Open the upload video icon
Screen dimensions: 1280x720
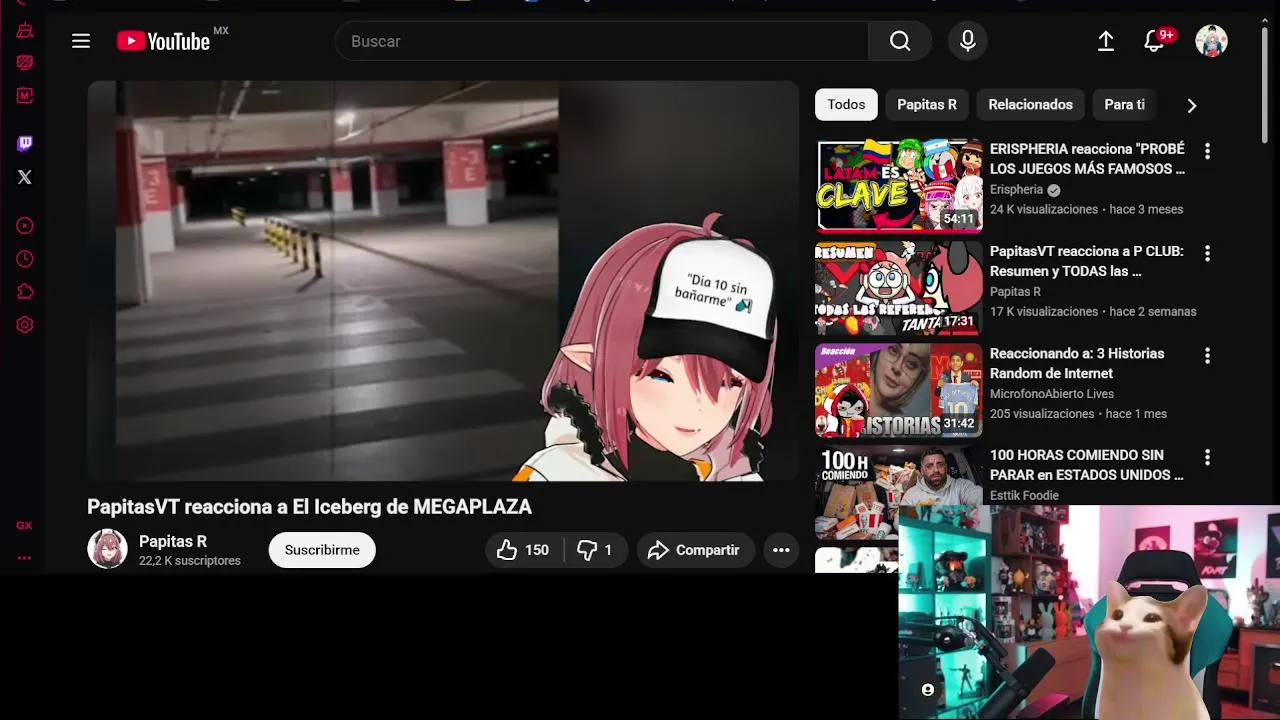[1106, 41]
